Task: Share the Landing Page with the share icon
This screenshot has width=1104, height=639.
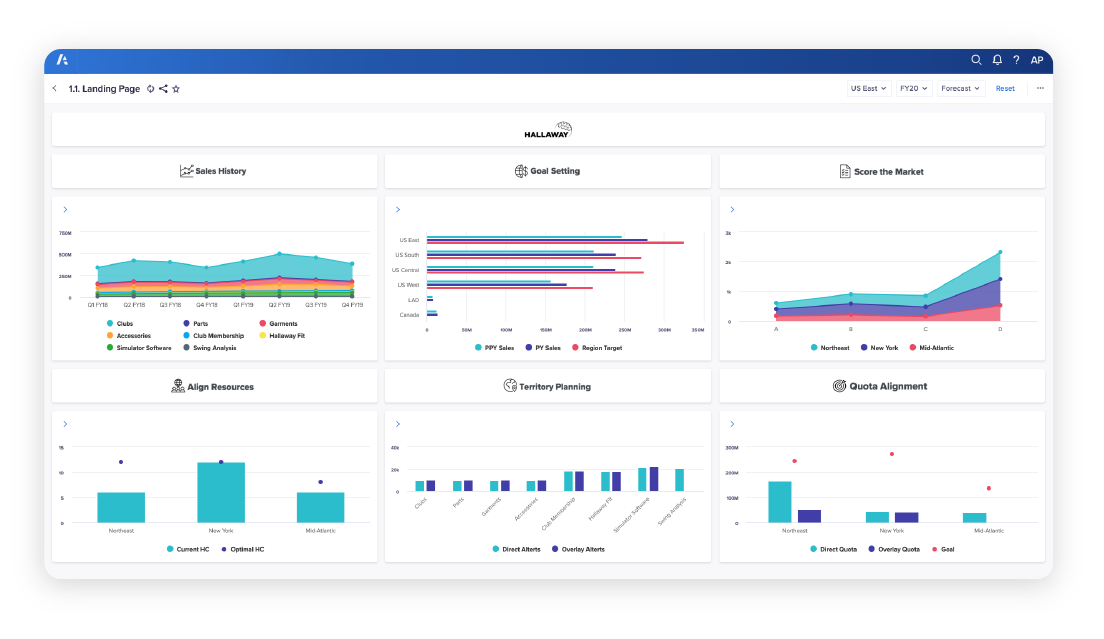Action: click(163, 89)
